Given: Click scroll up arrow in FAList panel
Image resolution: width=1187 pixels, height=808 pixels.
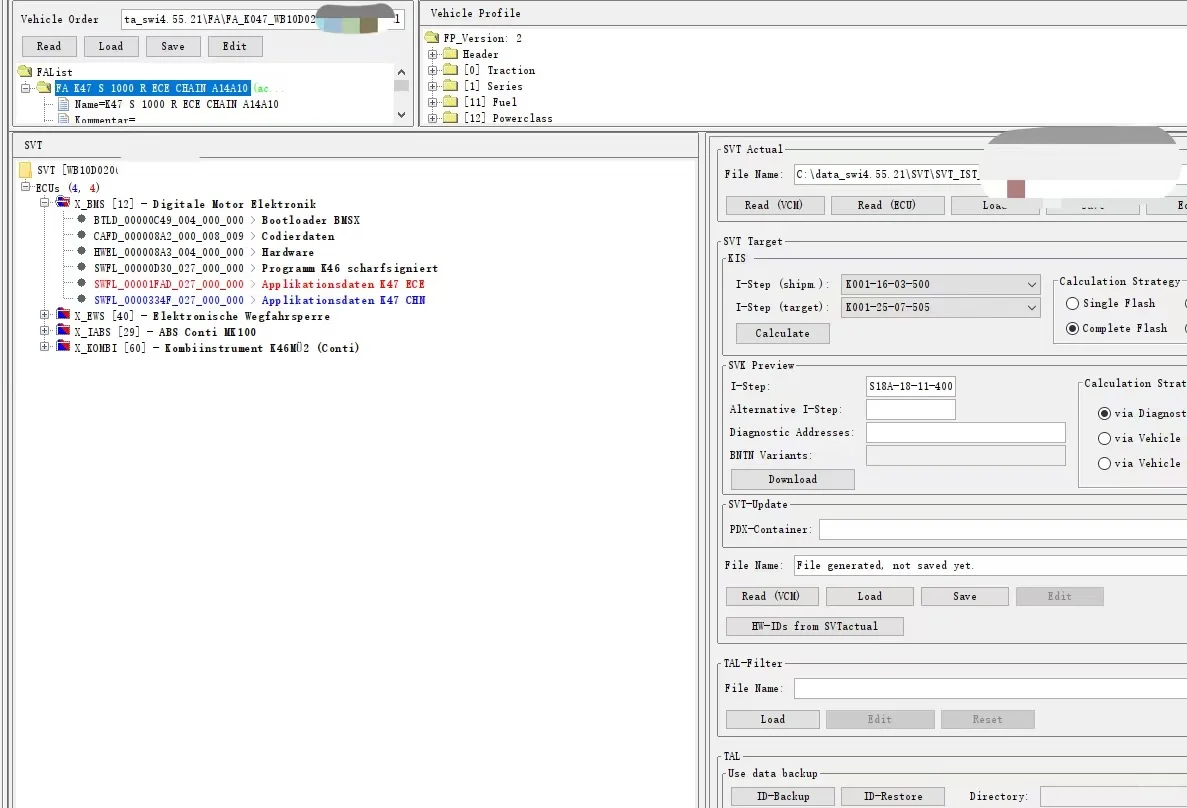Looking at the screenshot, I should [x=401, y=72].
